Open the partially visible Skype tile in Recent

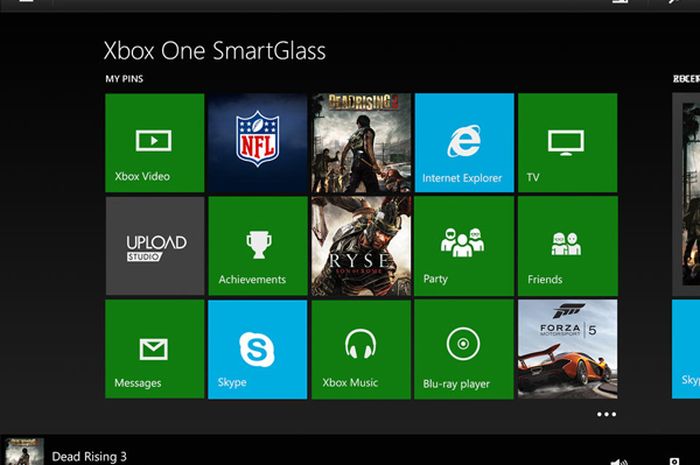point(686,349)
